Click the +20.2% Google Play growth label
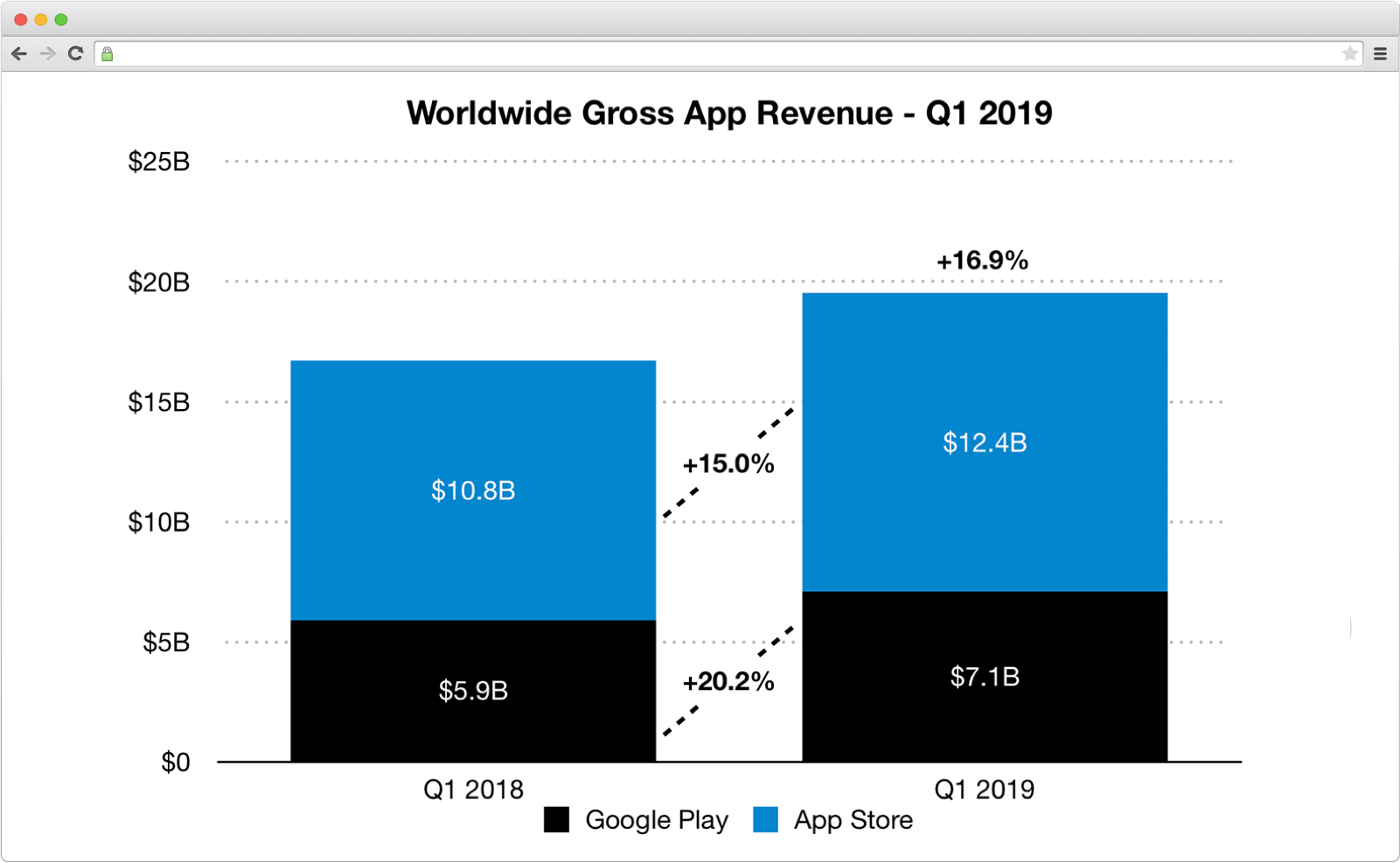 click(x=728, y=681)
